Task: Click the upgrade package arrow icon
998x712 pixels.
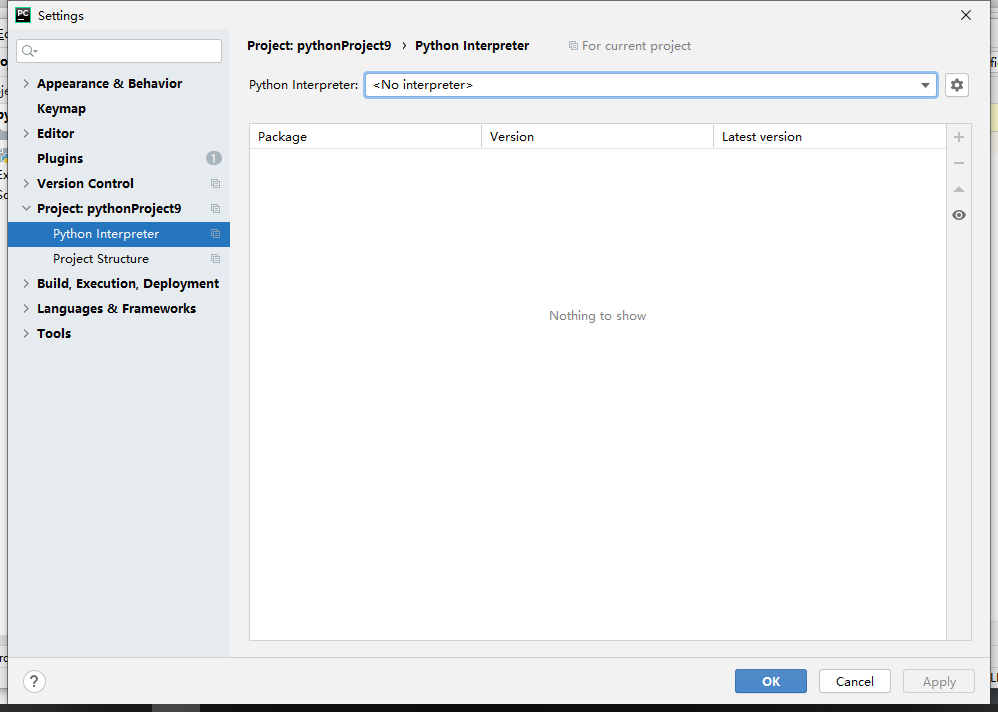Action: (x=959, y=189)
